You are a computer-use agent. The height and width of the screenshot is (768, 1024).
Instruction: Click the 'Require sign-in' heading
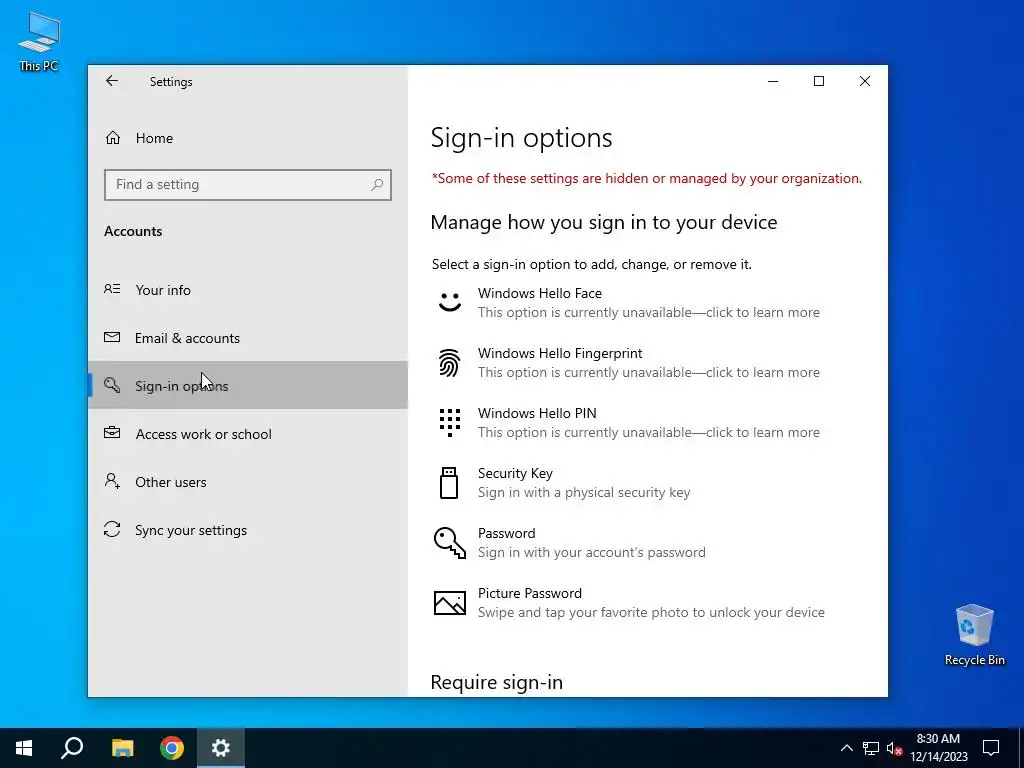click(x=496, y=682)
